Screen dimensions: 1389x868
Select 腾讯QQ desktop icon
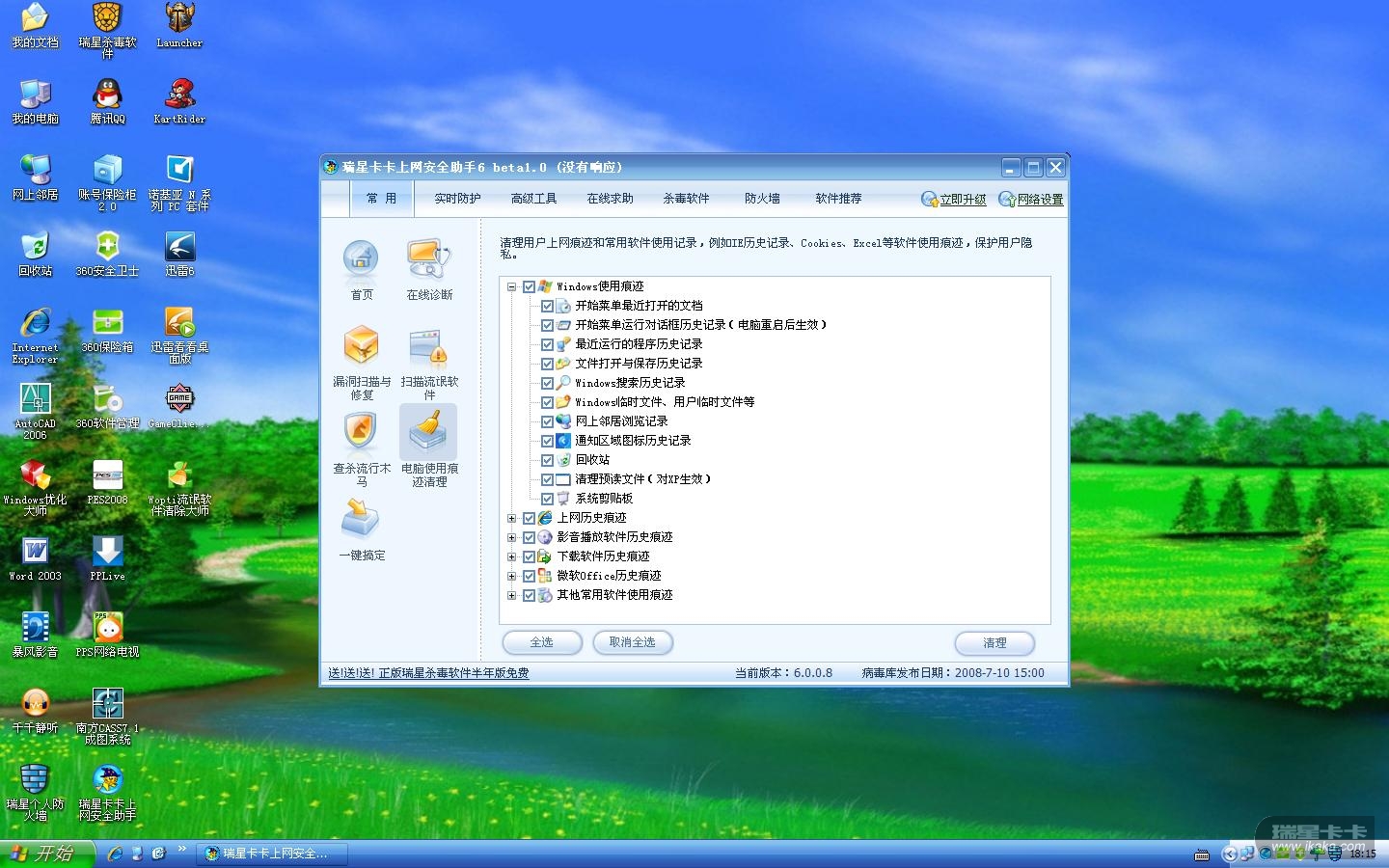click(x=107, y=100)
